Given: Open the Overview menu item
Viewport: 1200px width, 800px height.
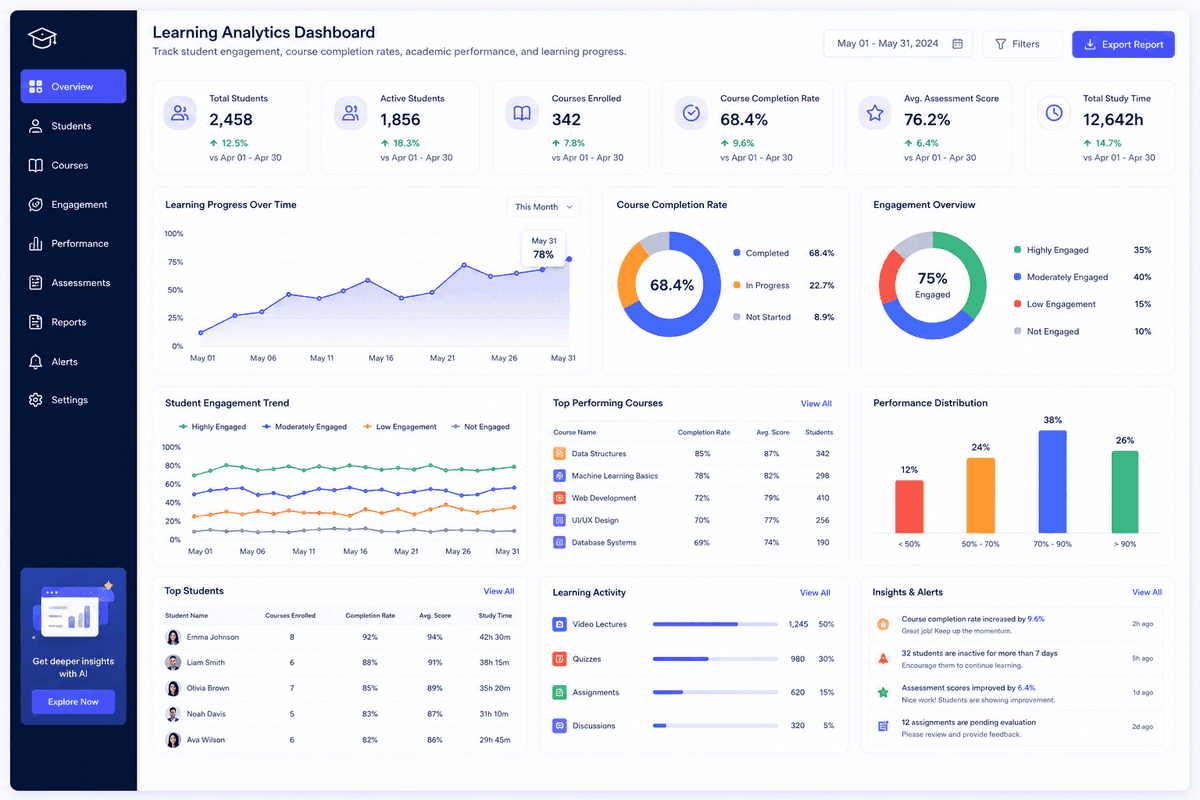Looking at the screenshot, I should [x=73, y=87].
